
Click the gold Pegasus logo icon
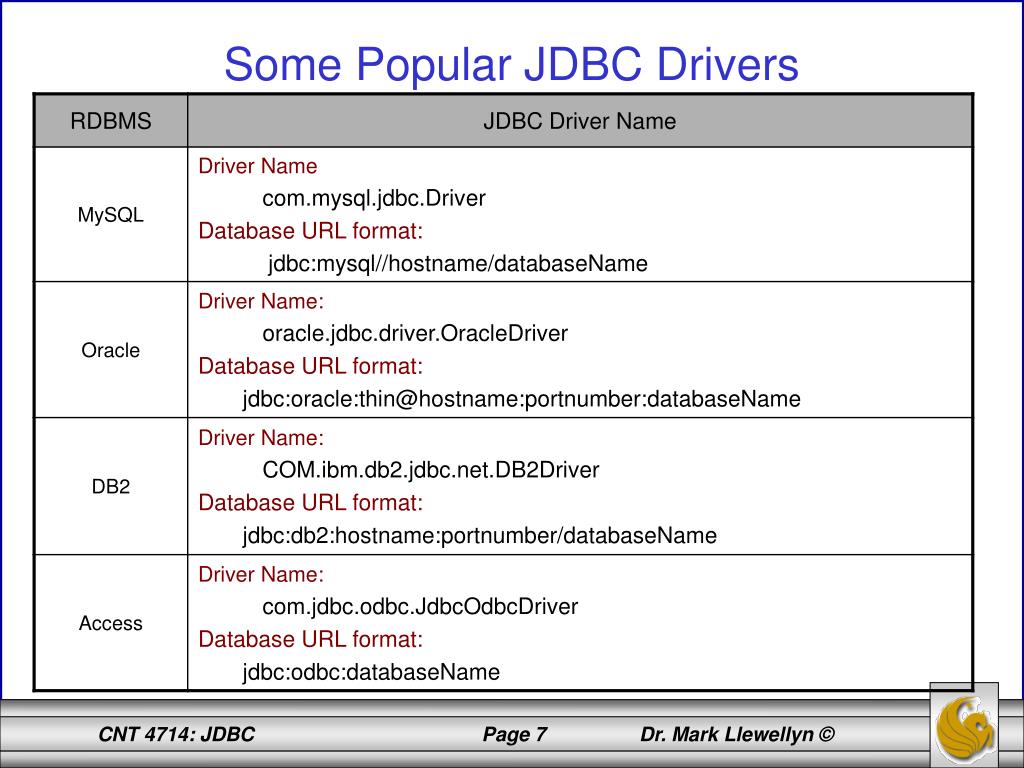coord(965,727)
